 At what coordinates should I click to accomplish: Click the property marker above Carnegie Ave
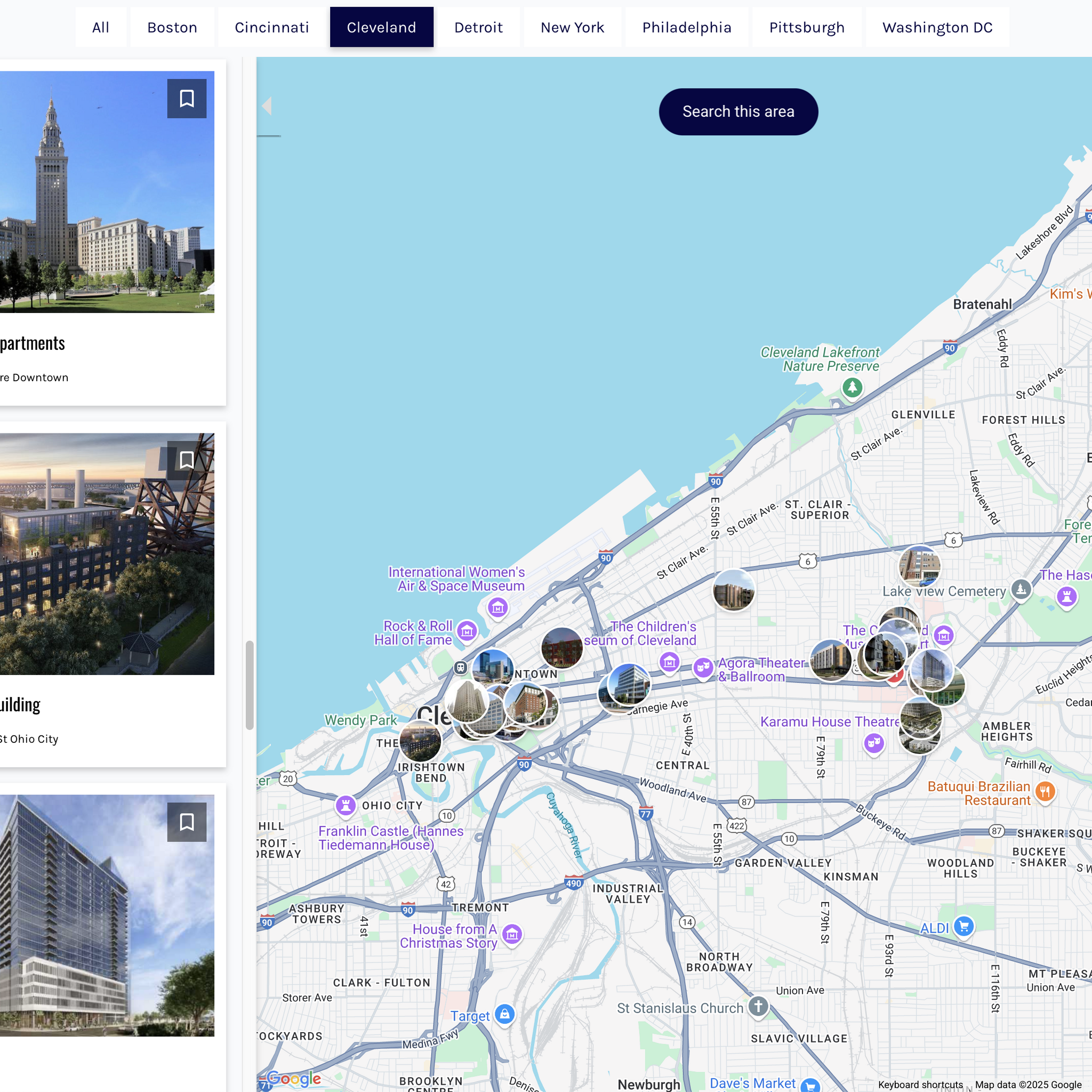[x=629, y=685]
